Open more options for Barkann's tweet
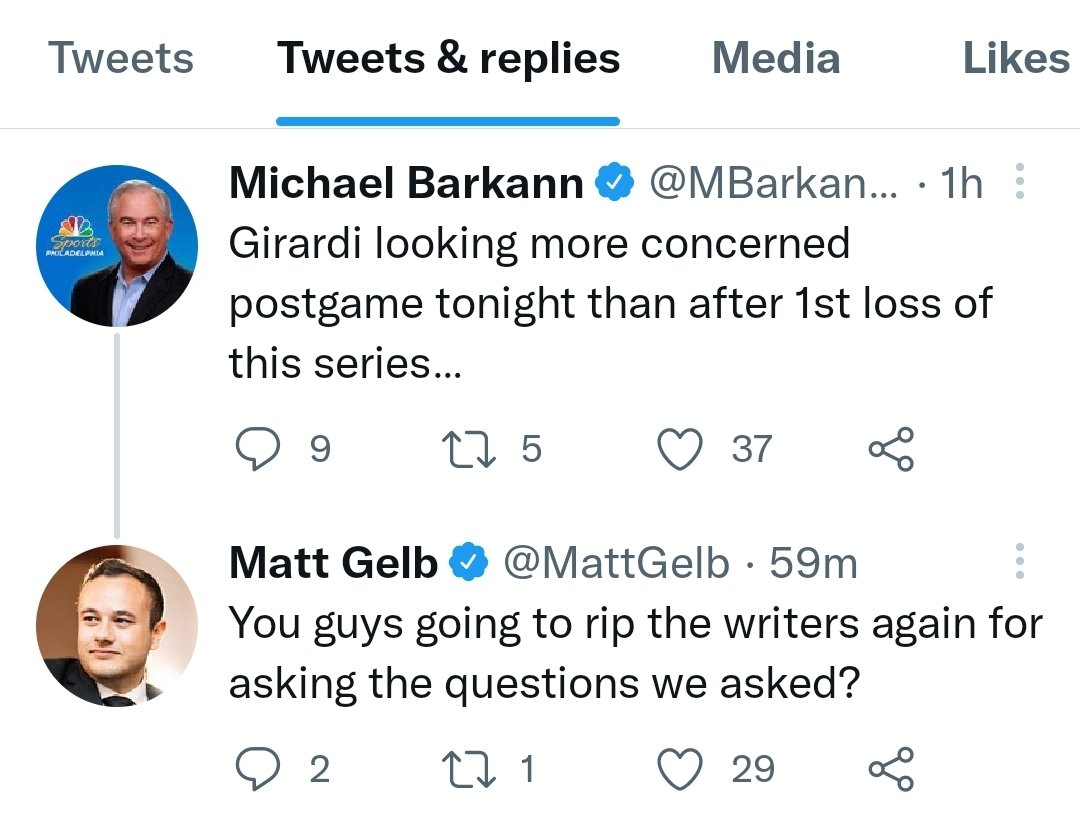The height and width of the screenshot is (828, 1080). pyautogui.click(x=1019, y=183)
